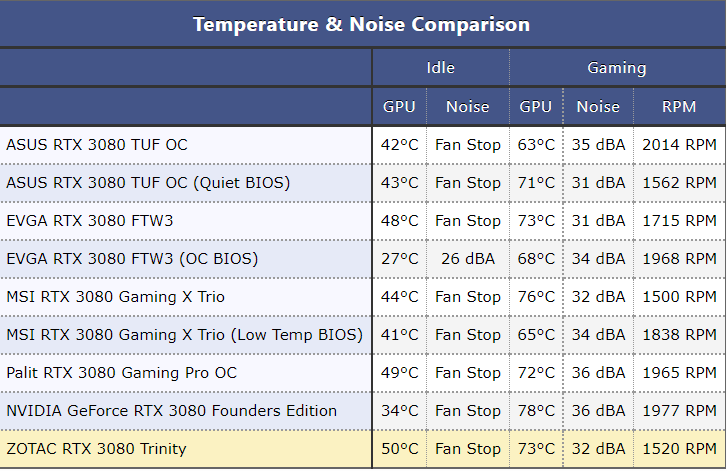Screen dimensions: 727x471
Task: Click the 26 dBA idle noise cell
Action: coord(467,259)
